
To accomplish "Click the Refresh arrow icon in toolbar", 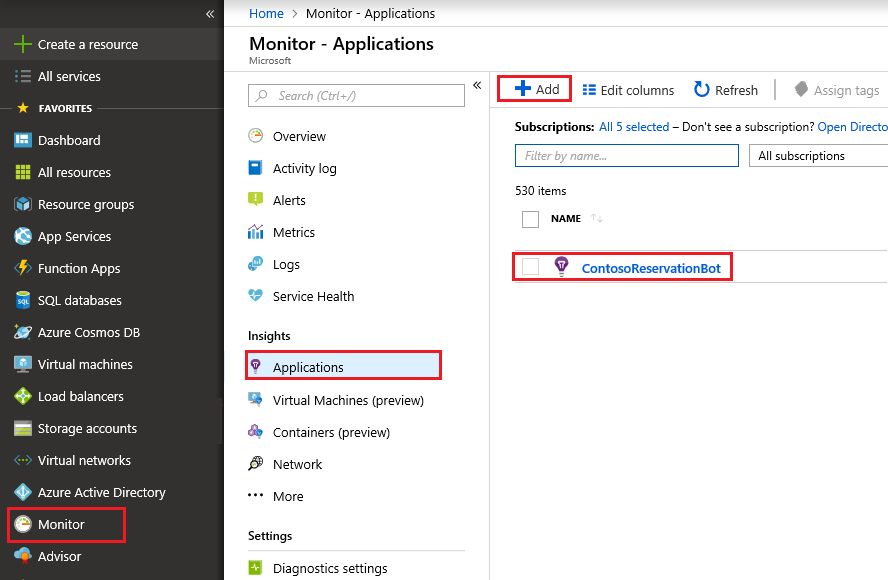I will [702, 90].
